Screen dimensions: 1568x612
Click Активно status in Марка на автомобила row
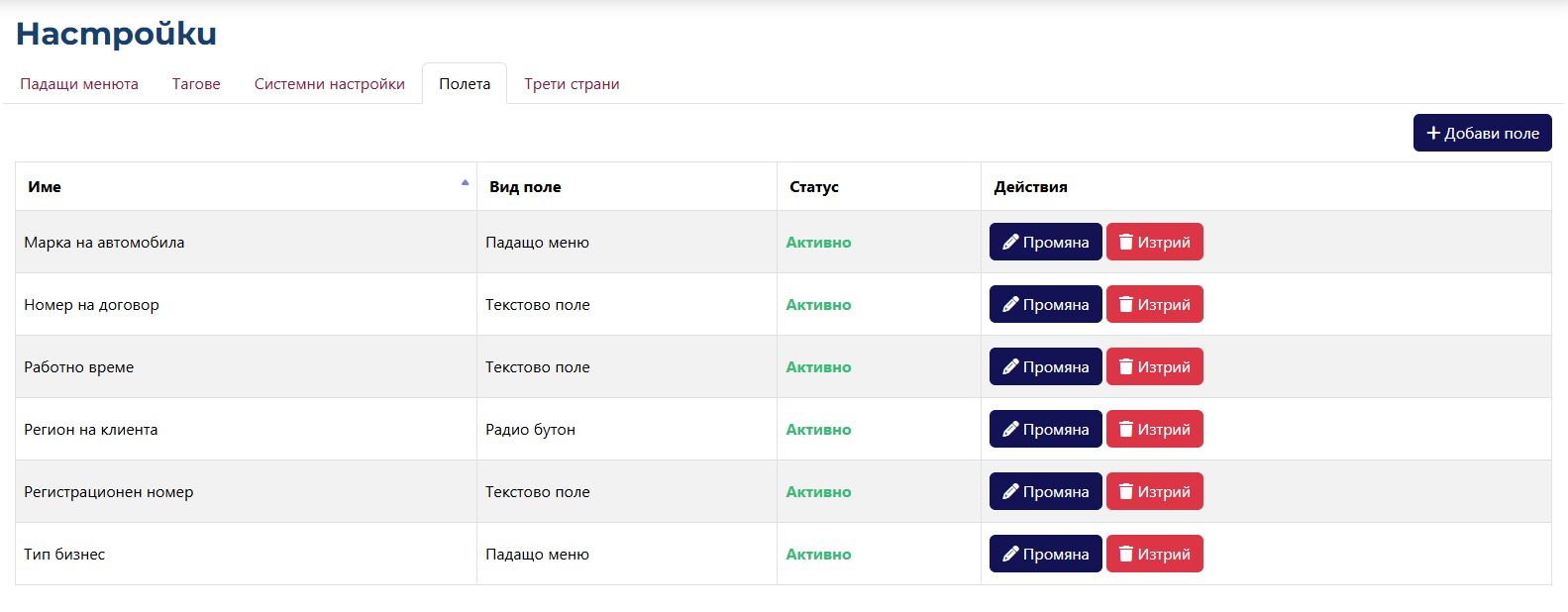(x=818, y=243)
